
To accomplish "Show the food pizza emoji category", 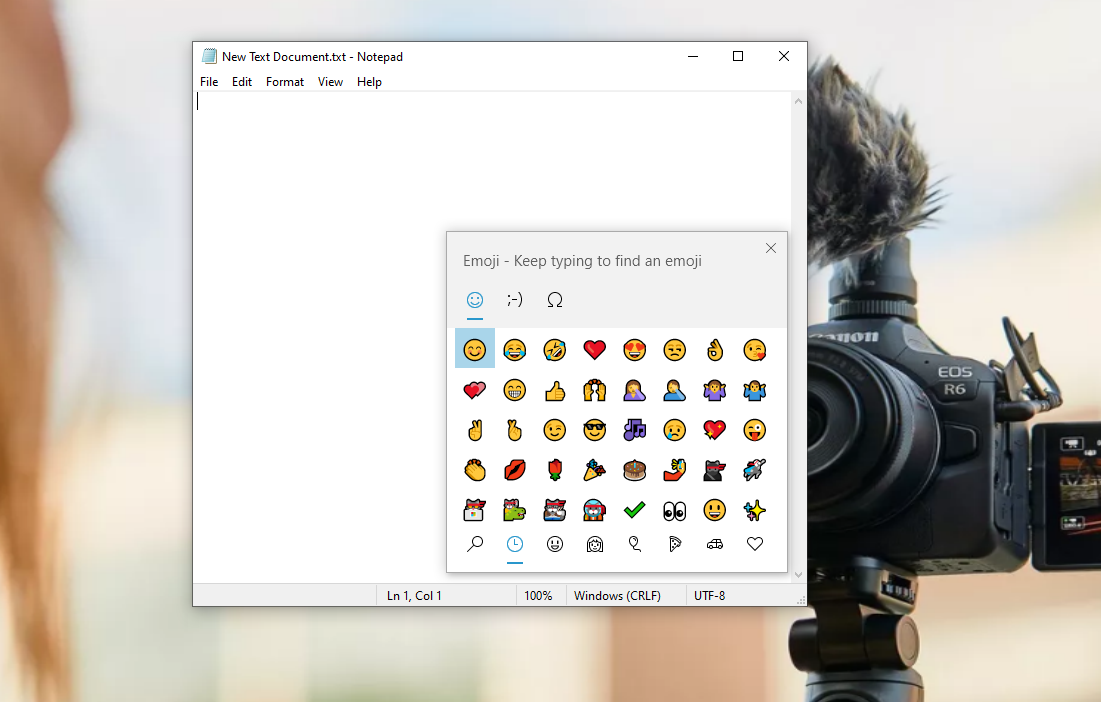I will click(x=675, y=544).
